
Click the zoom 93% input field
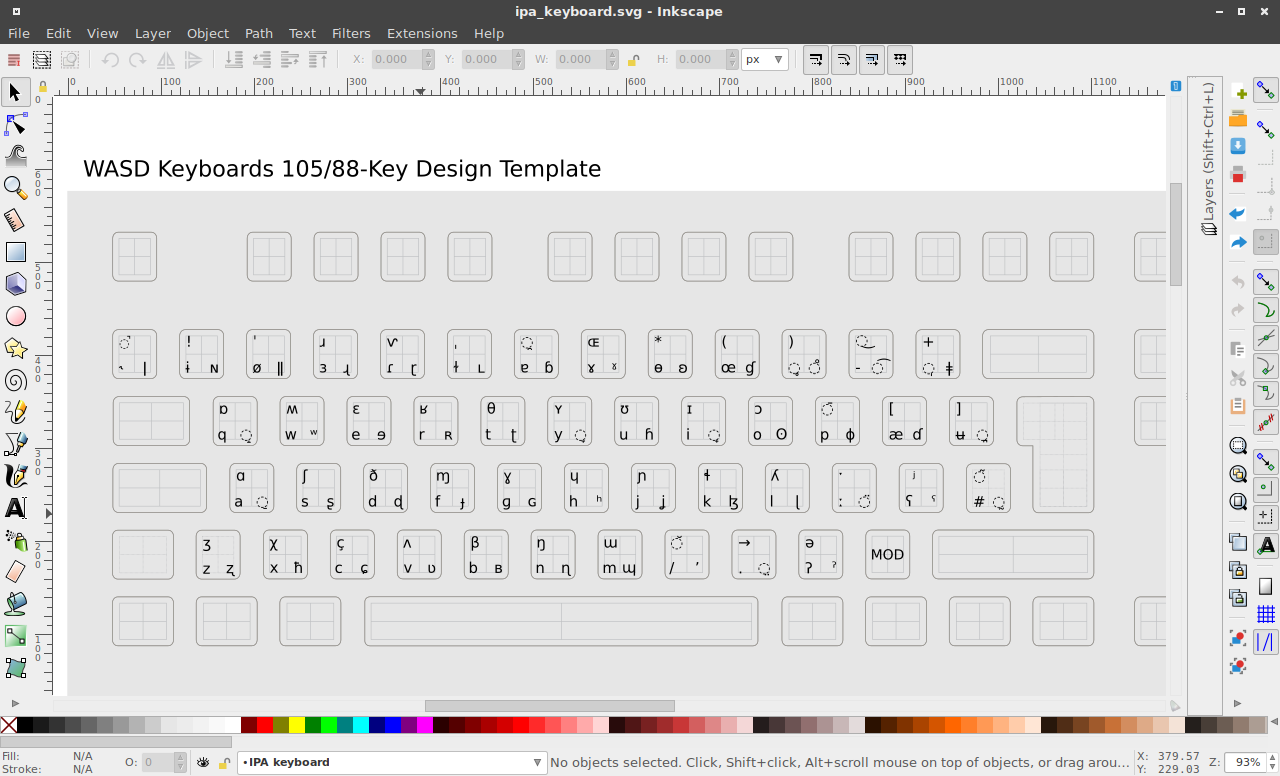click(1244, 762)
